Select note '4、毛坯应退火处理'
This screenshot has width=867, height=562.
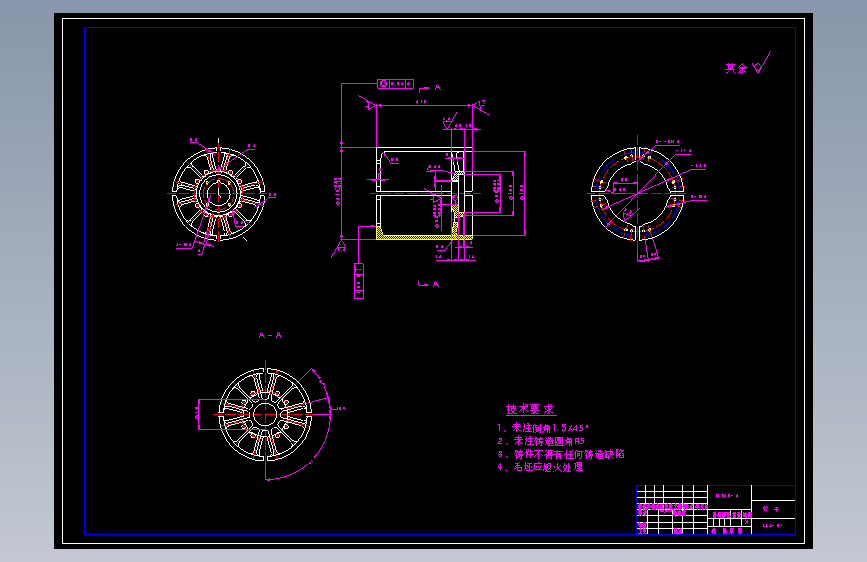tap(540, 467)
